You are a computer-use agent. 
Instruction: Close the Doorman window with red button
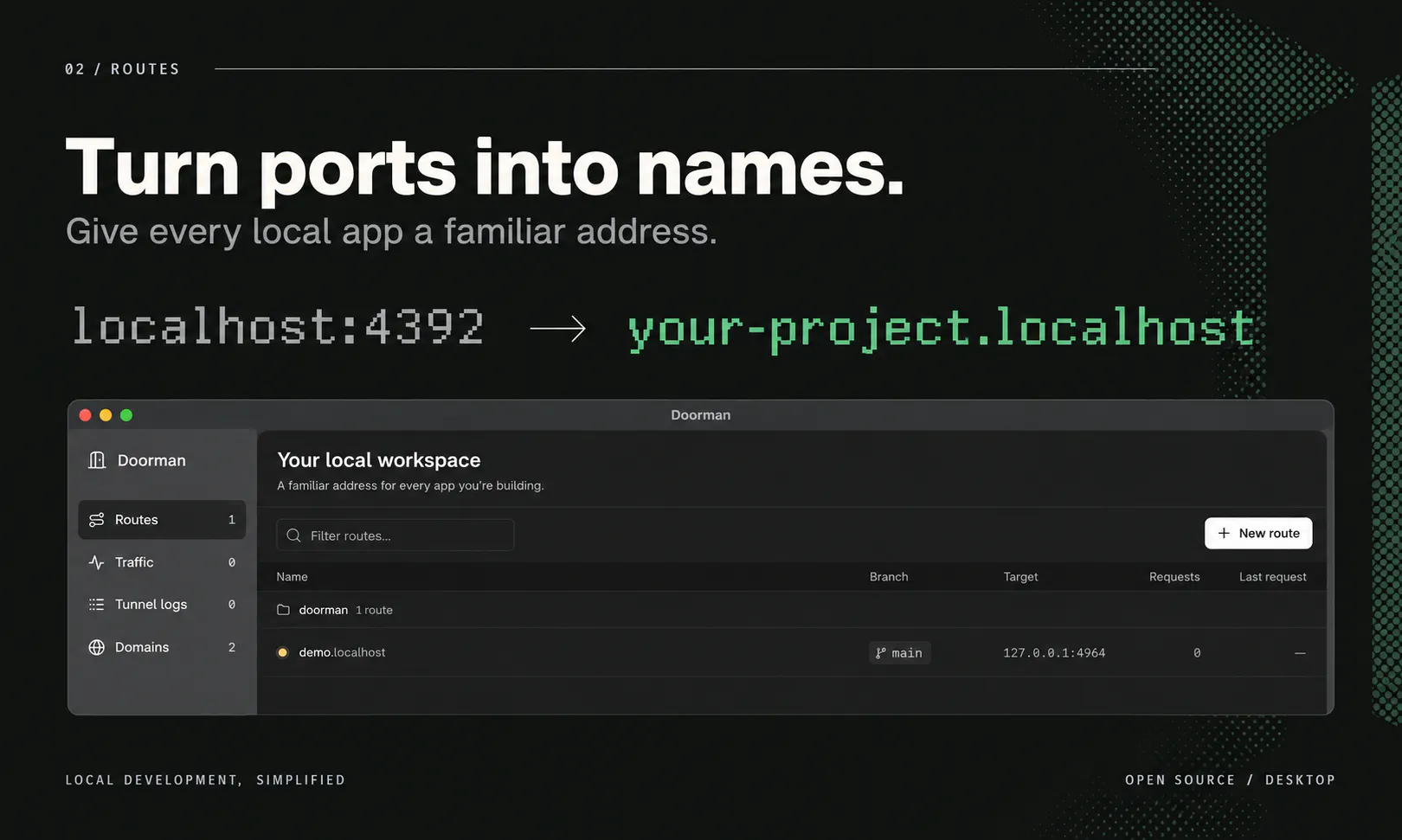click(x=85, y=415)
